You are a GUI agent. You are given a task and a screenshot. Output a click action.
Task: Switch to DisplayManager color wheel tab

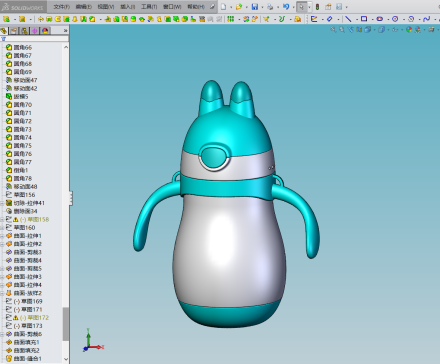(x=45, y=31)
